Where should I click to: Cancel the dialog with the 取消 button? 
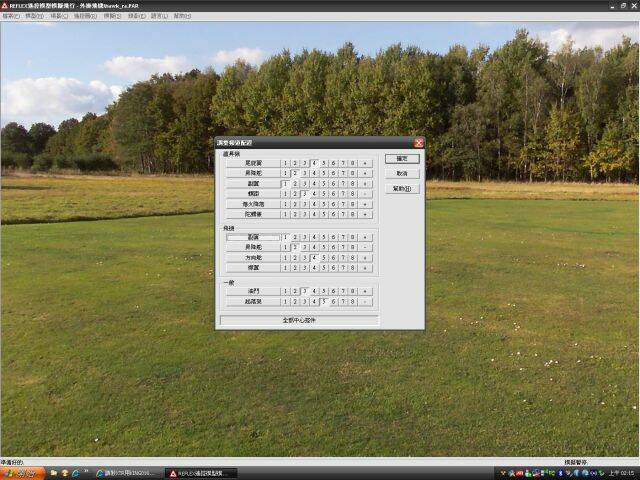pyautogui.click(x=402, y=173)
